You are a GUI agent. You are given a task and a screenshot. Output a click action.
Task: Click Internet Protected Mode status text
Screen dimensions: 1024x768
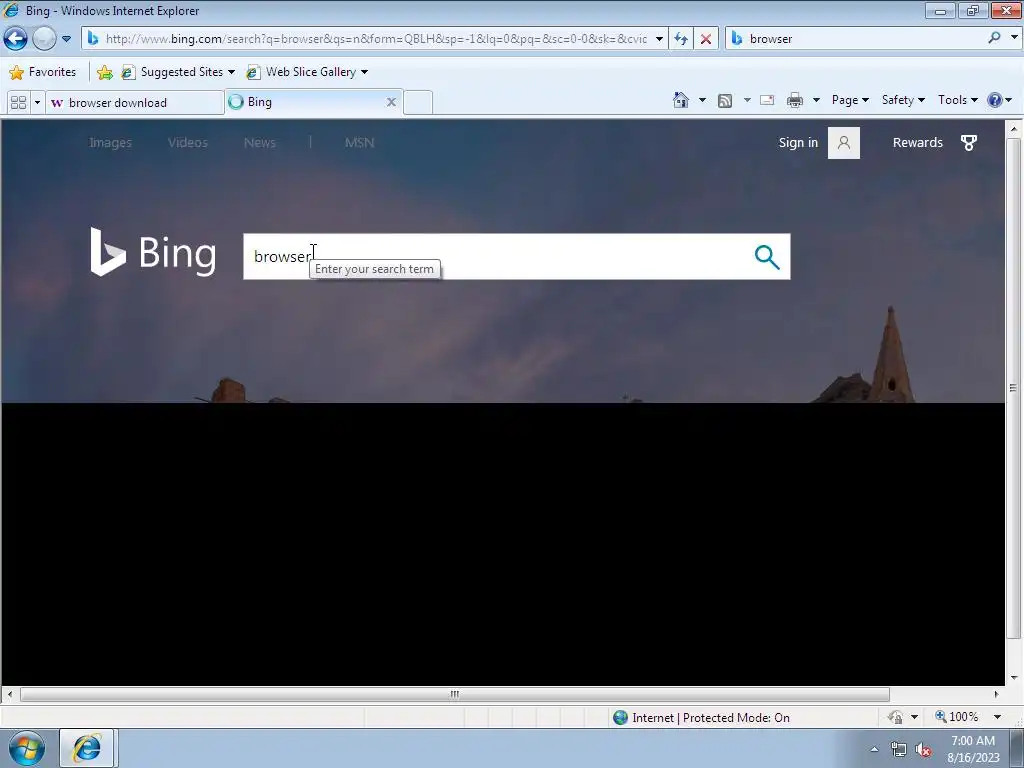[711, 718]
